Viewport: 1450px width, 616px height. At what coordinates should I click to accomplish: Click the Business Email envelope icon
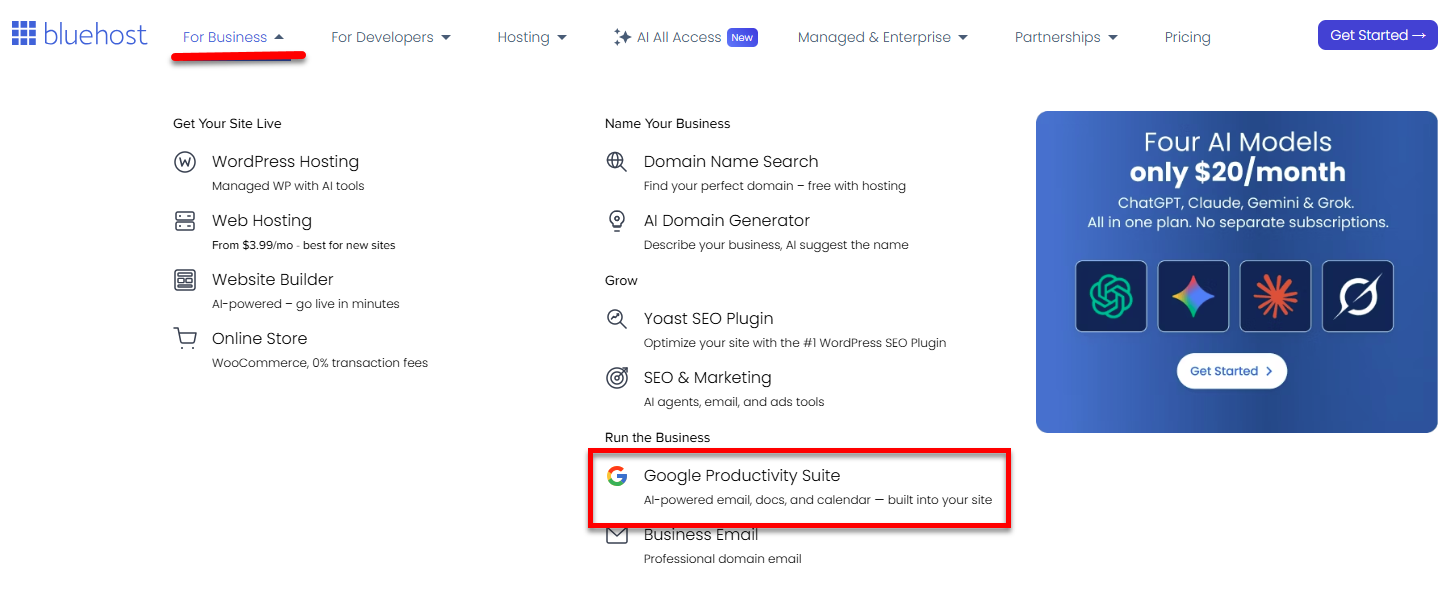[x=617, y=535]
